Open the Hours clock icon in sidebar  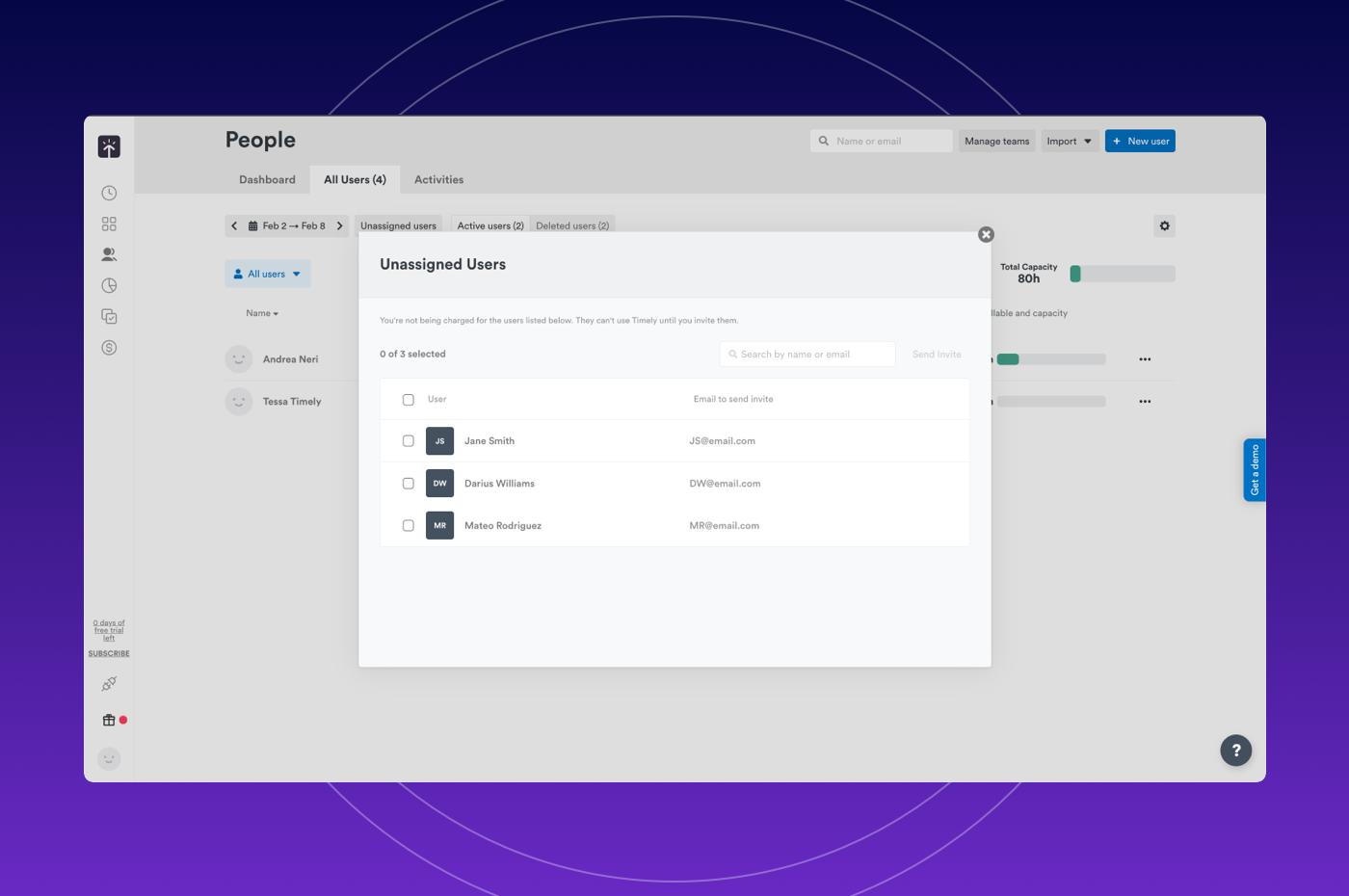109,193
